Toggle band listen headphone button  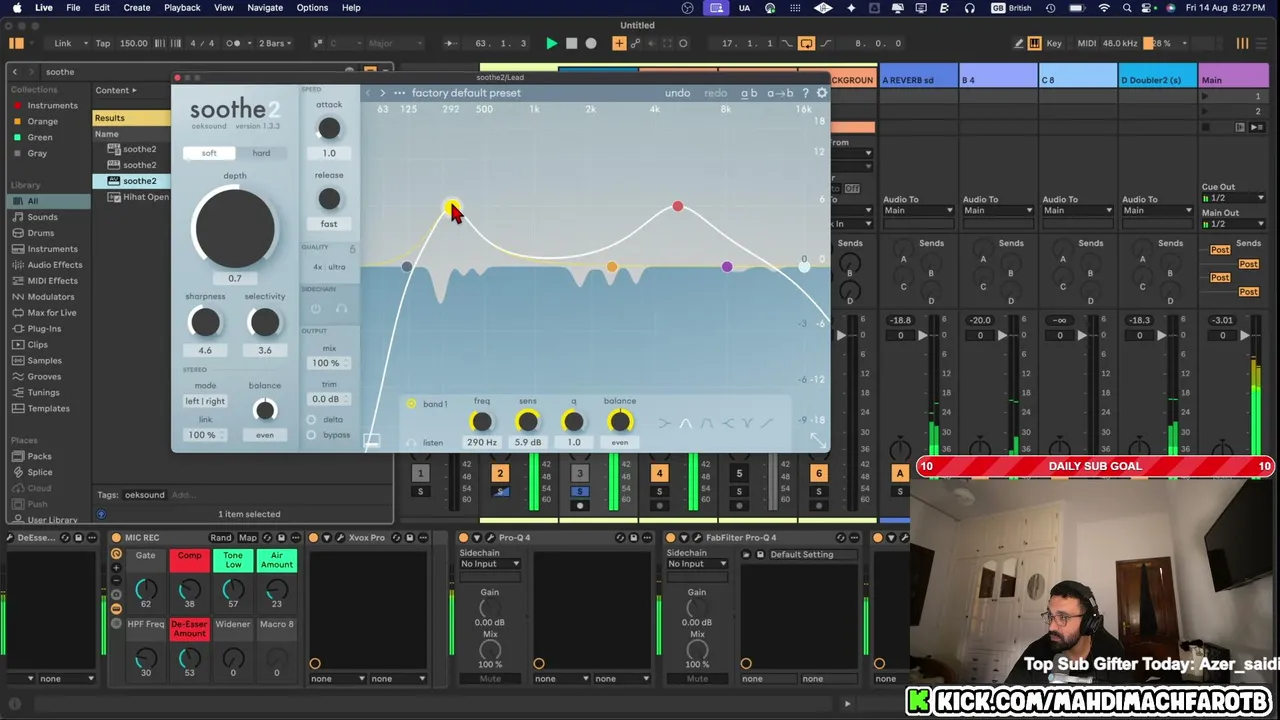(411, 442)
